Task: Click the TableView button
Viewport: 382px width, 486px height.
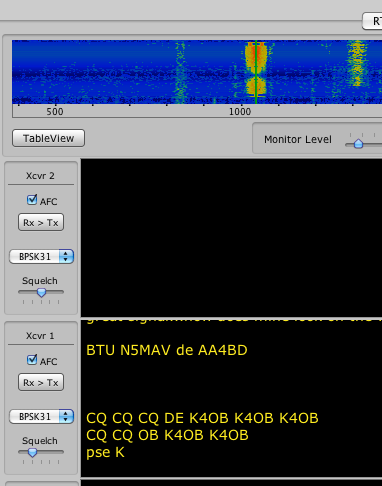Action: tap(48, 138)
